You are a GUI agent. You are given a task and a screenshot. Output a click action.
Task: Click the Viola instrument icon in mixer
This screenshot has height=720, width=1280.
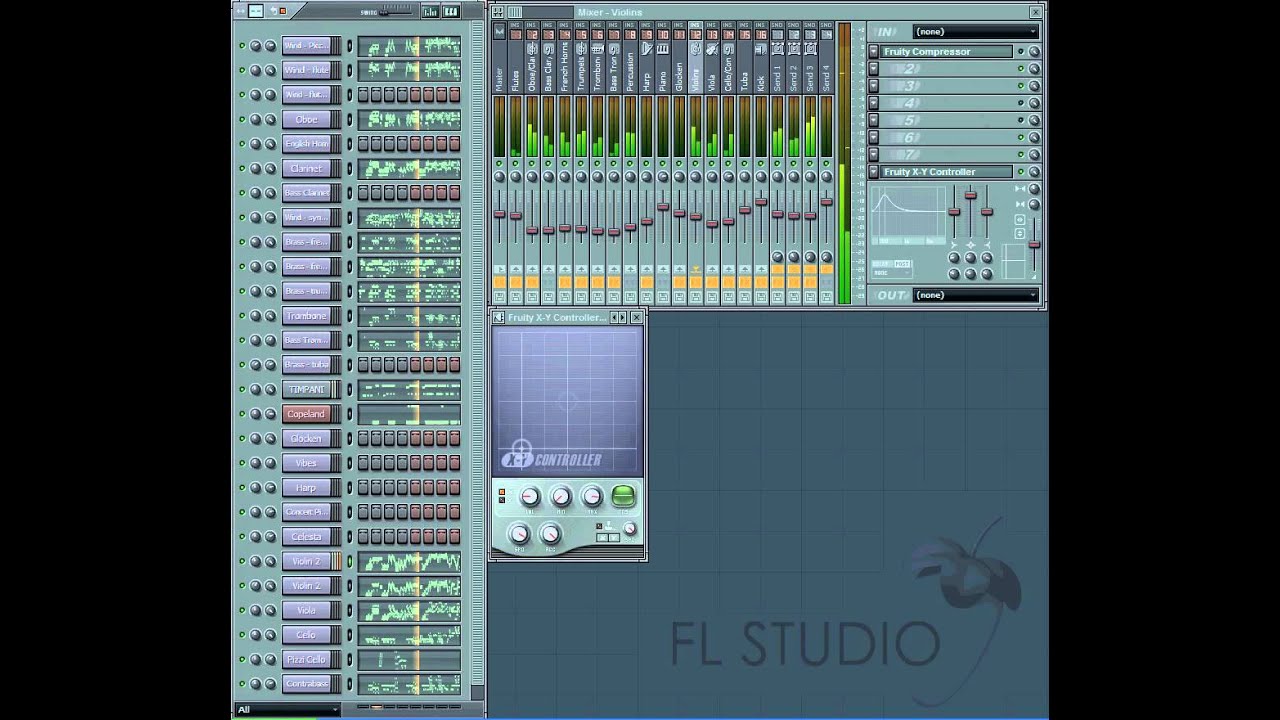point(712,48)
